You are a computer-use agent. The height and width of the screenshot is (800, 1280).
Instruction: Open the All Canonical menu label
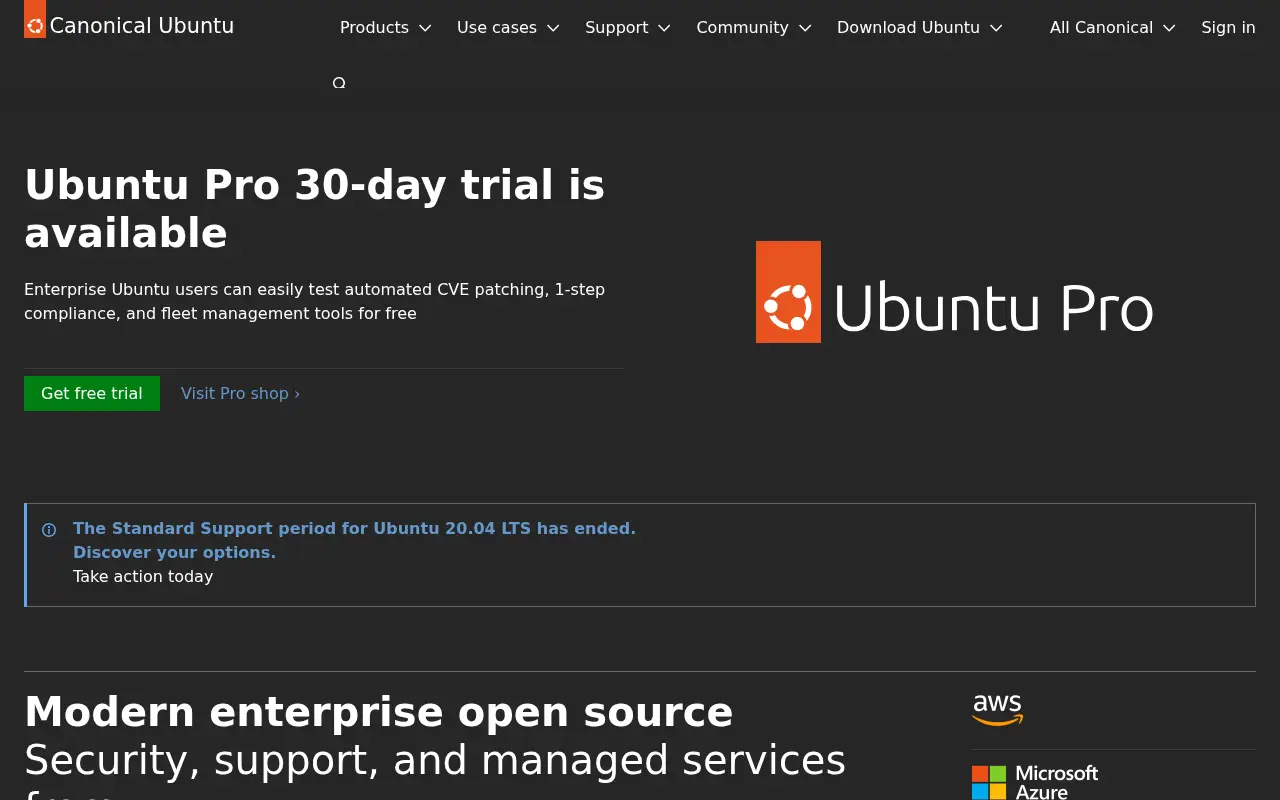coord(1101,28)
